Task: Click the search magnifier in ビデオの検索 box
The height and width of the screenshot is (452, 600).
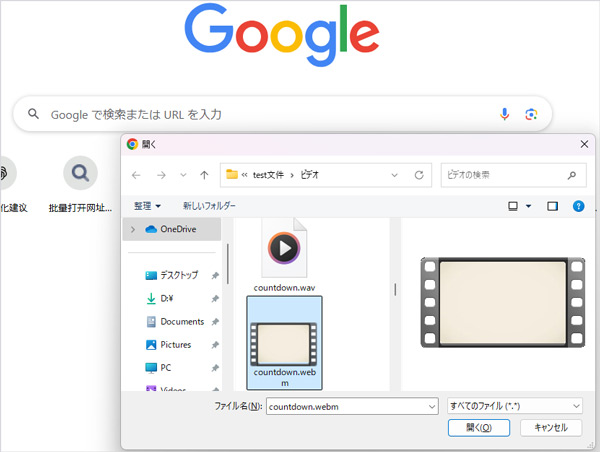Action: [x=572, y=175]
